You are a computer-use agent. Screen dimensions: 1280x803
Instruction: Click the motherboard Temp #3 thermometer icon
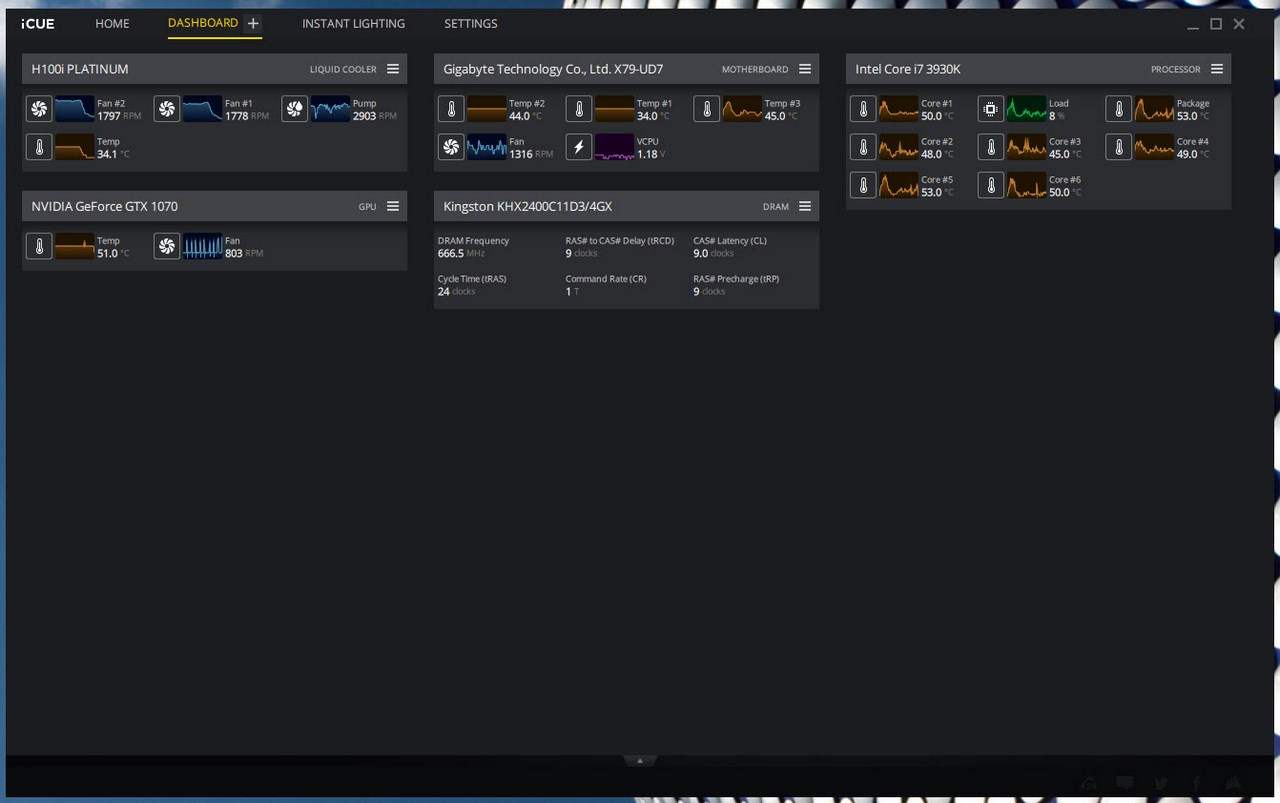point(707,109)
